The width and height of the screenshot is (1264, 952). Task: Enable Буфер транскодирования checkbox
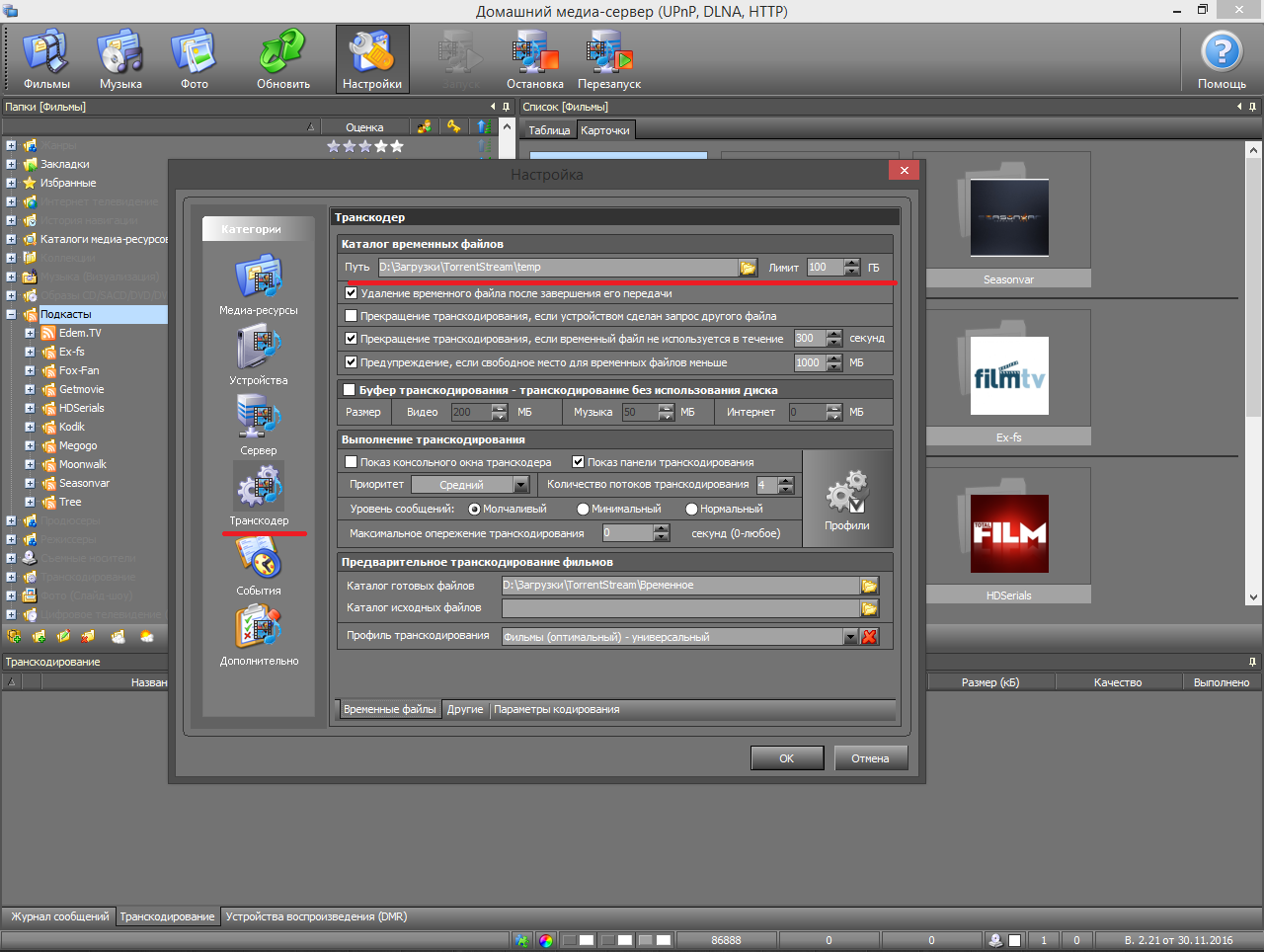(349, 390)
